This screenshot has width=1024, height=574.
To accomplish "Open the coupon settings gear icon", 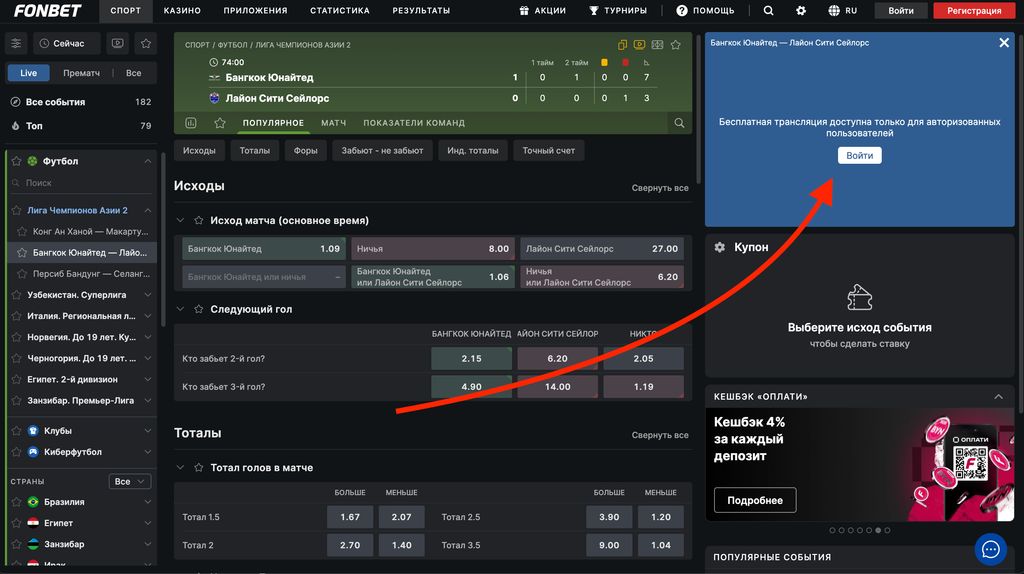I will point(719,247).
